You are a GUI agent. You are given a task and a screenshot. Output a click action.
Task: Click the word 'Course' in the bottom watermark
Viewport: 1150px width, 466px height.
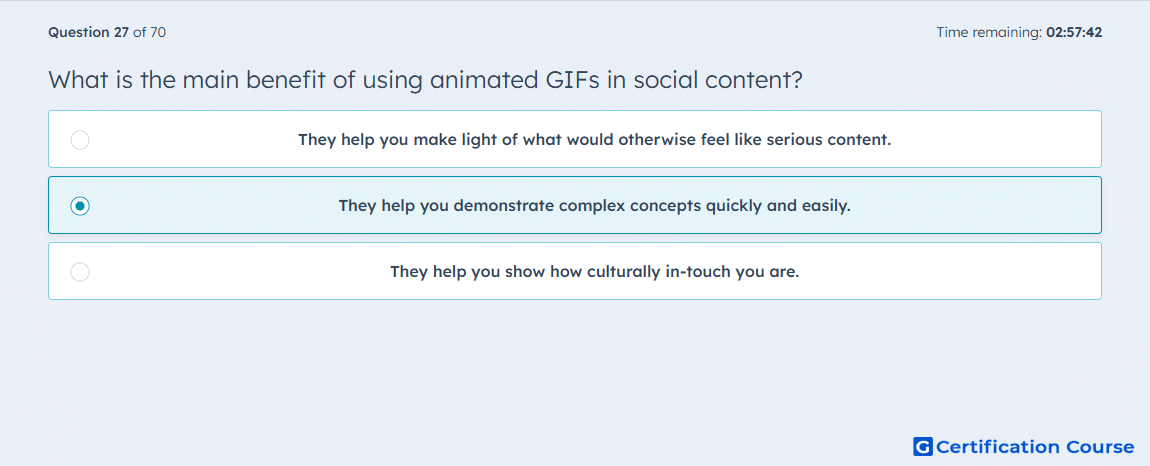[1099, 447]
